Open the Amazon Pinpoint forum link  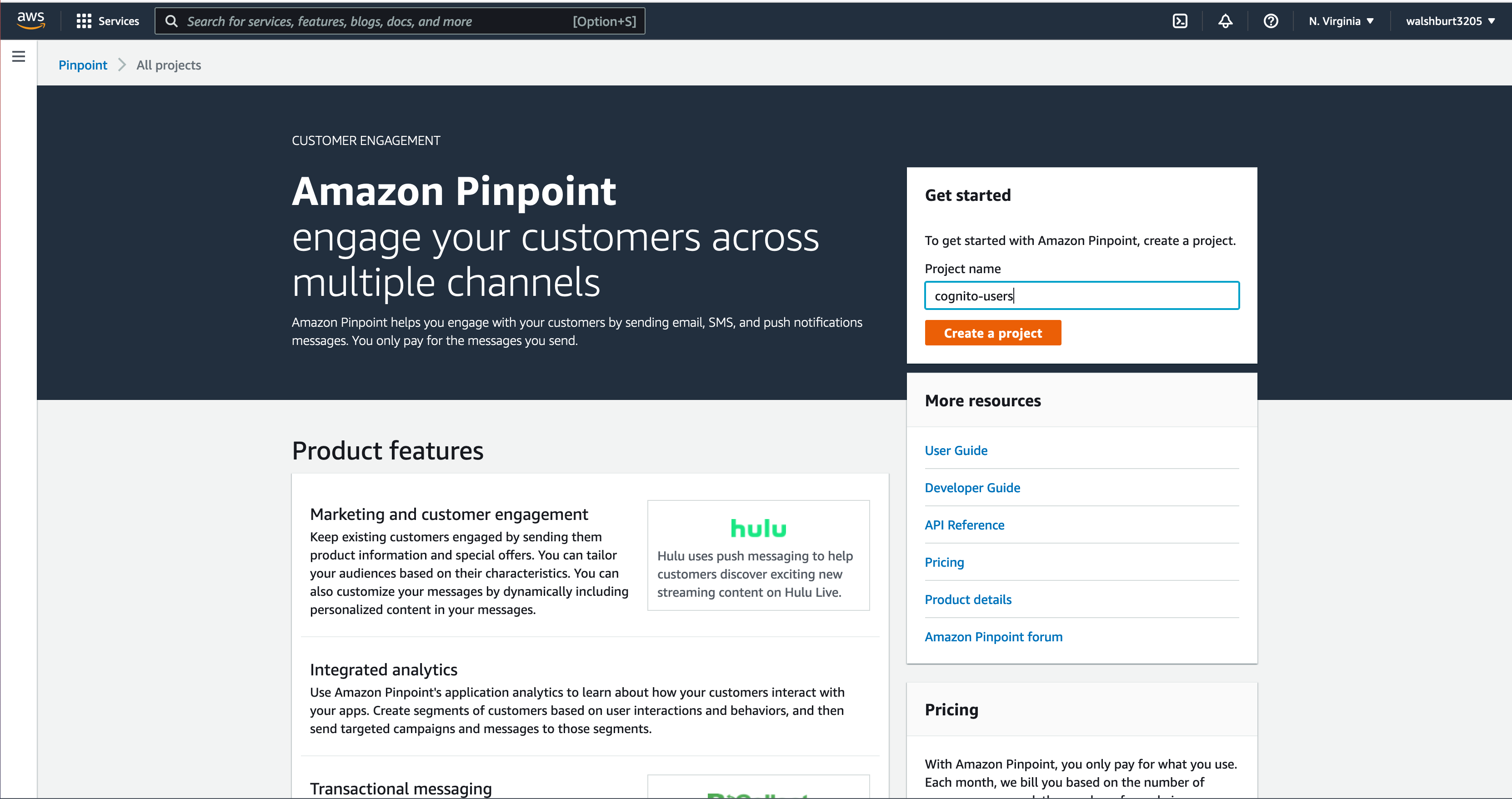point(993,636)
